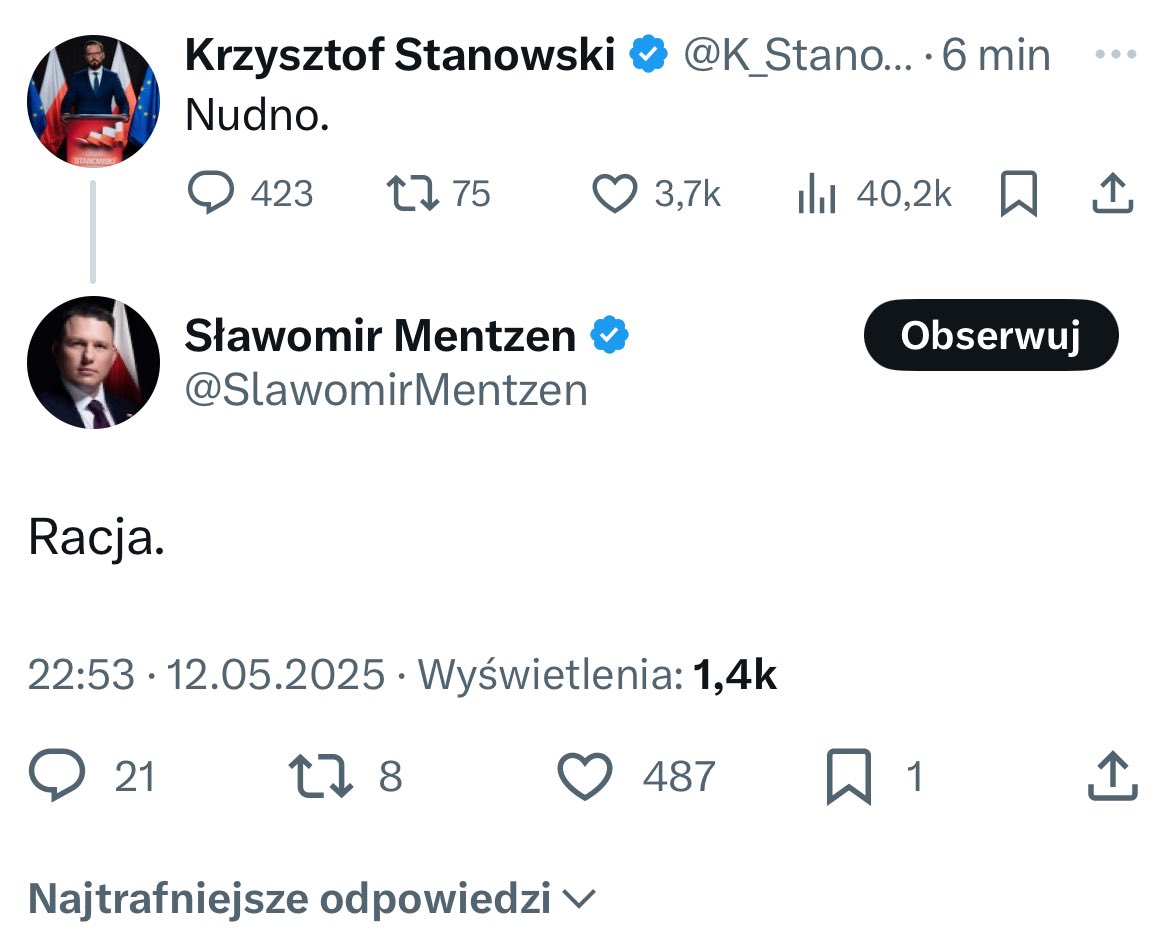The width and height of the screenshot is (1169, 947).
Task: Click the Sławomir Mentzen display name
Action: [380, 336]
